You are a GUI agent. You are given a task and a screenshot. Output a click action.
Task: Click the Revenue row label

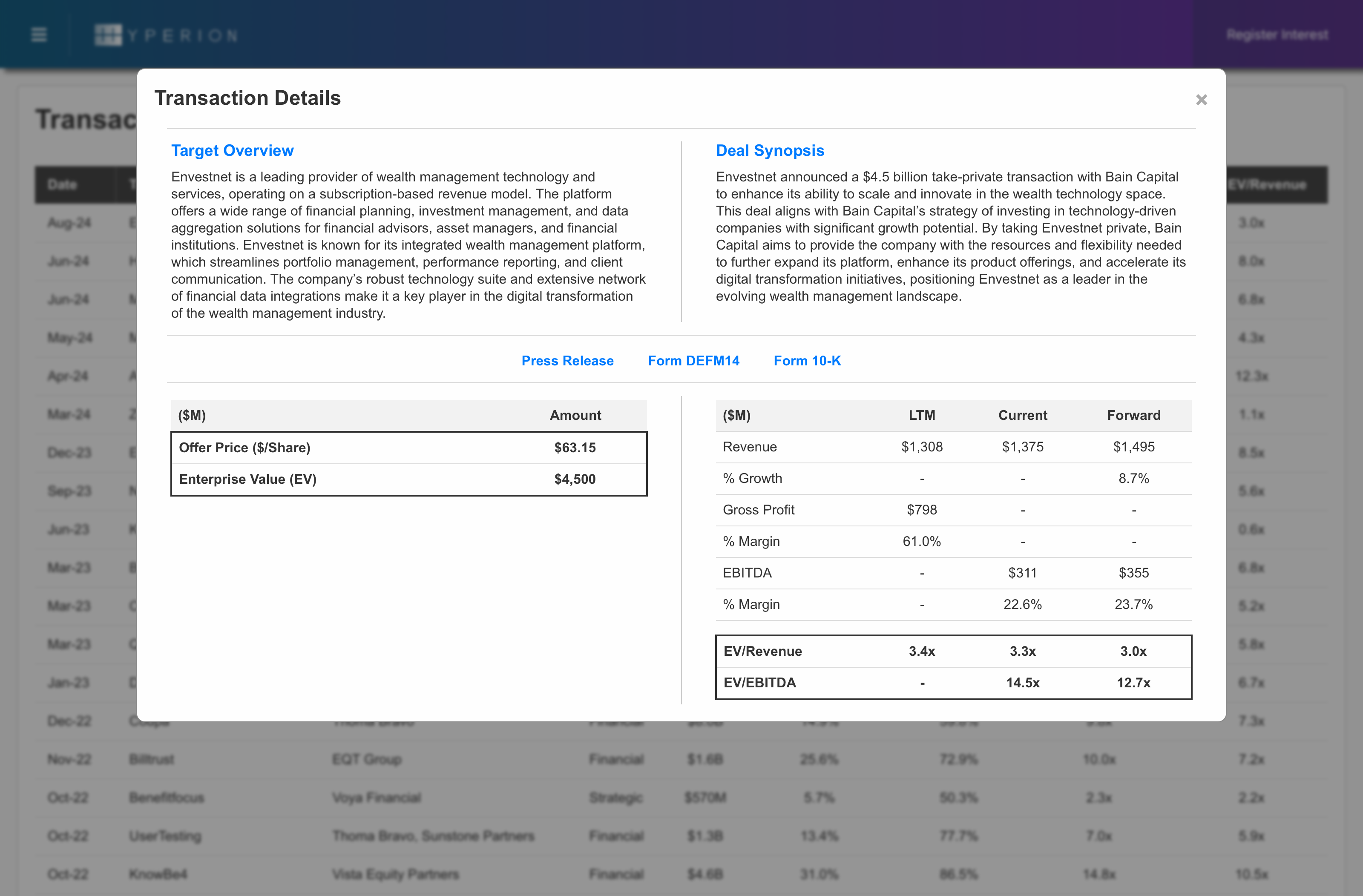click(750, 447)
